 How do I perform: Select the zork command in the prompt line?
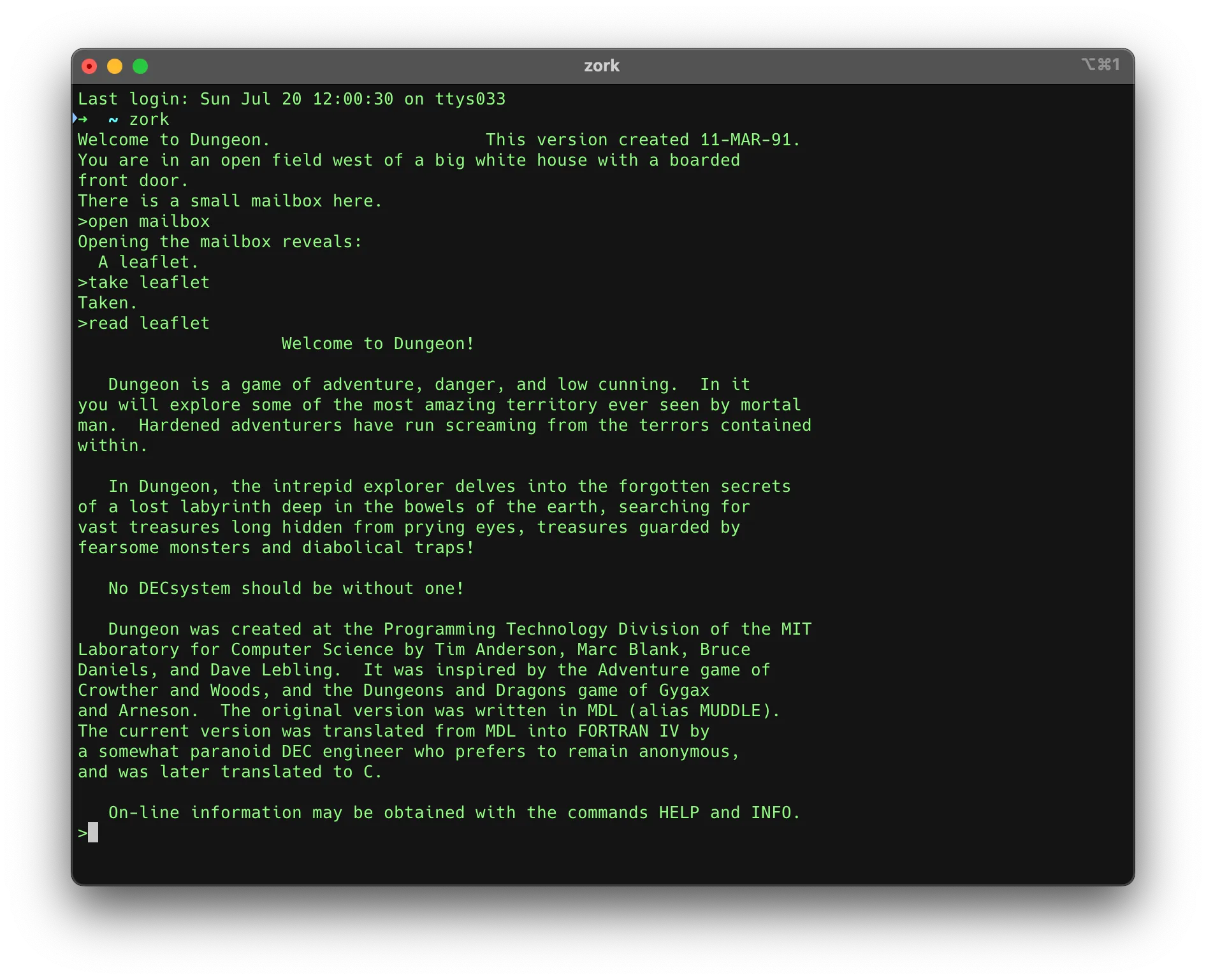coord(149,119)
